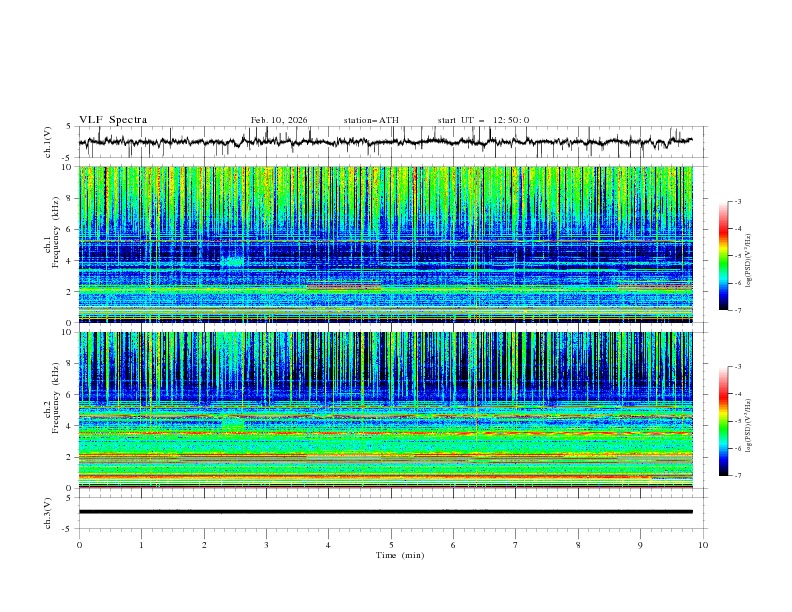Click the lower color bar's log(PSD) label
The width and height of the screenshot is (792, 612).
748,426
